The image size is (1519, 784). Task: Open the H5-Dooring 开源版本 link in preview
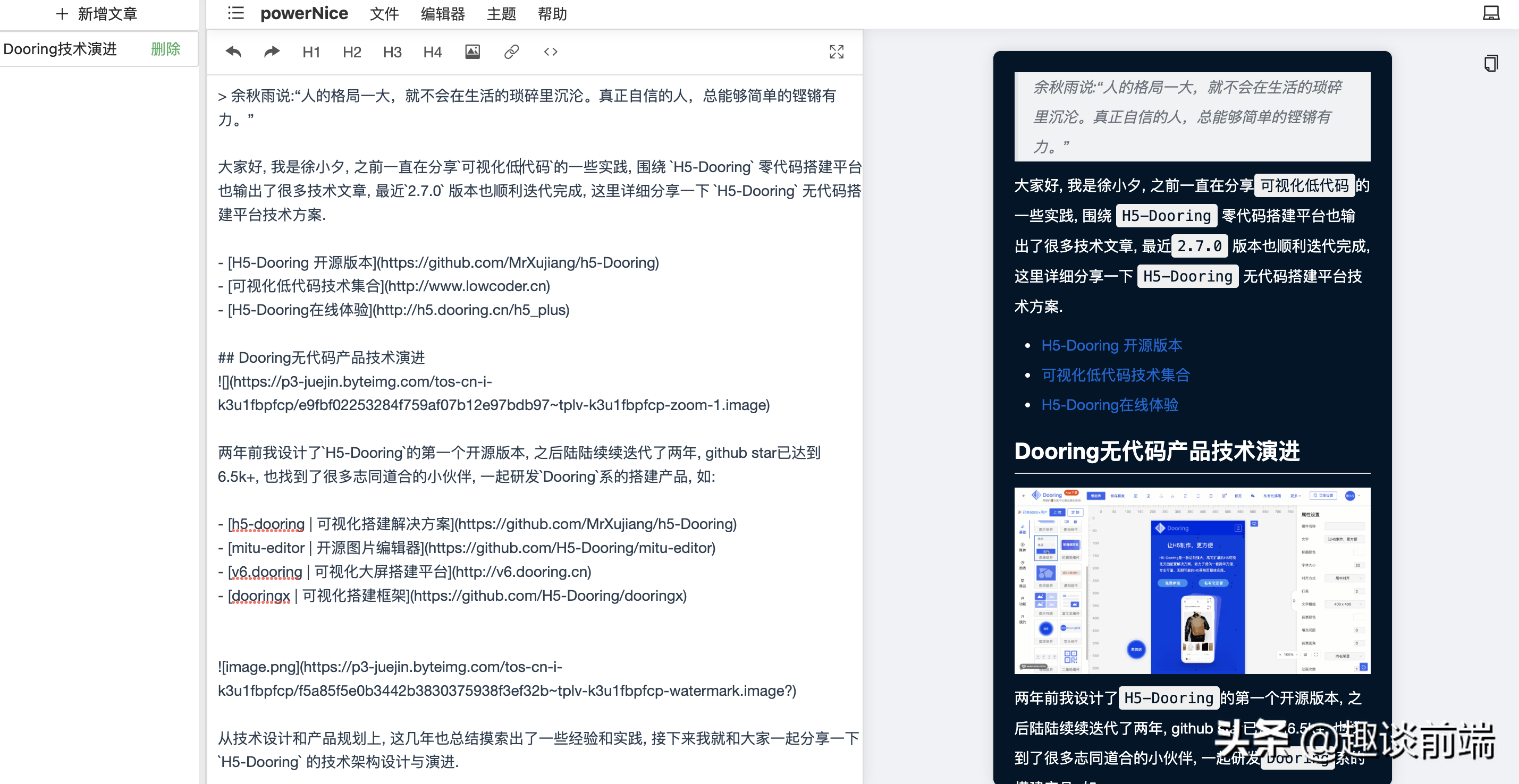(x=1111, y=345)
